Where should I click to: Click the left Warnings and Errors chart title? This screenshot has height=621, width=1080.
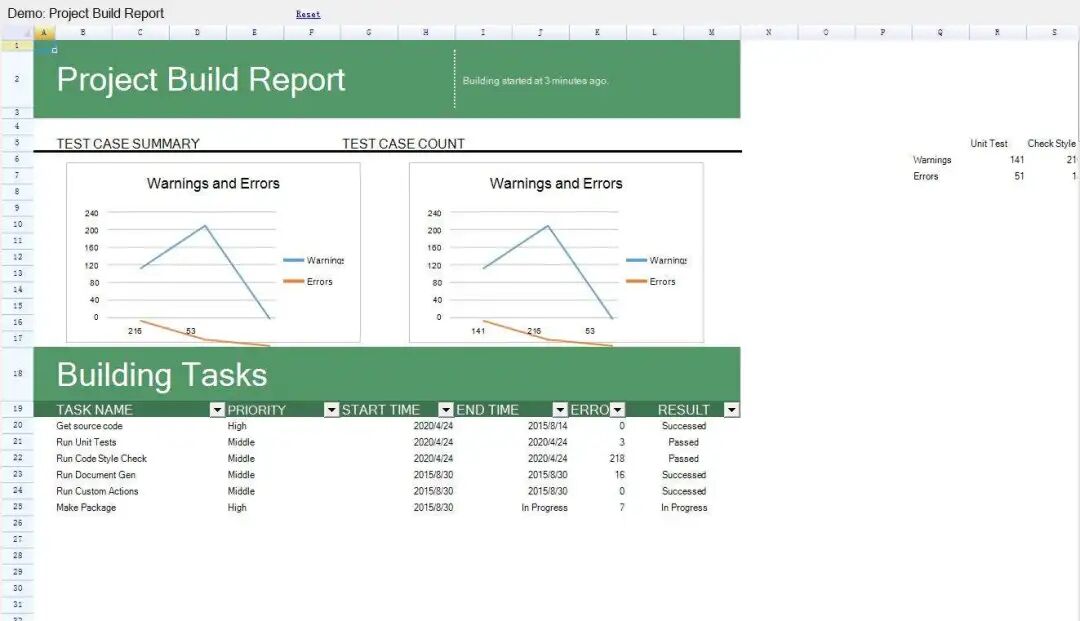click(x=213, y=184)
